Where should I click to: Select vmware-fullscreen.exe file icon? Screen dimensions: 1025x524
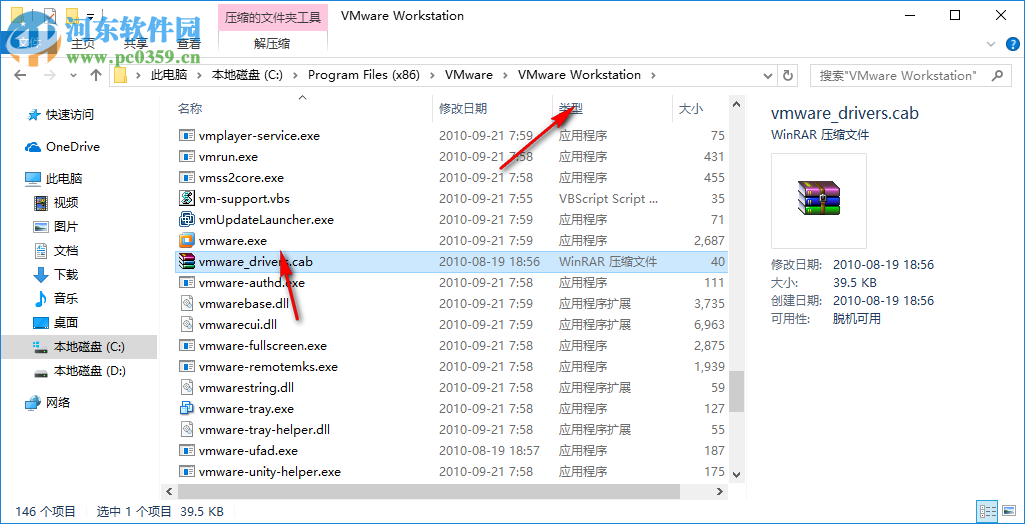[188, 346]
